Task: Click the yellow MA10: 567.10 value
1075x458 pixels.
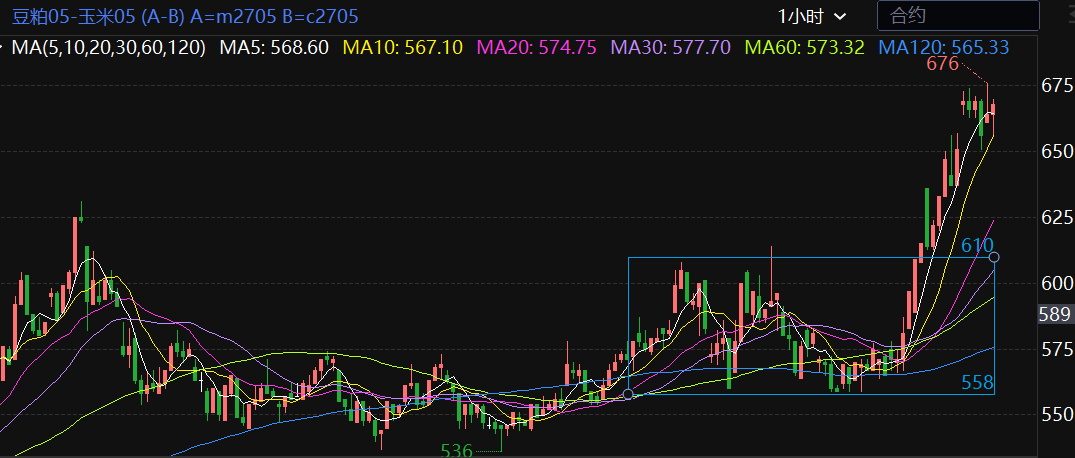Action: click(402, 47)
